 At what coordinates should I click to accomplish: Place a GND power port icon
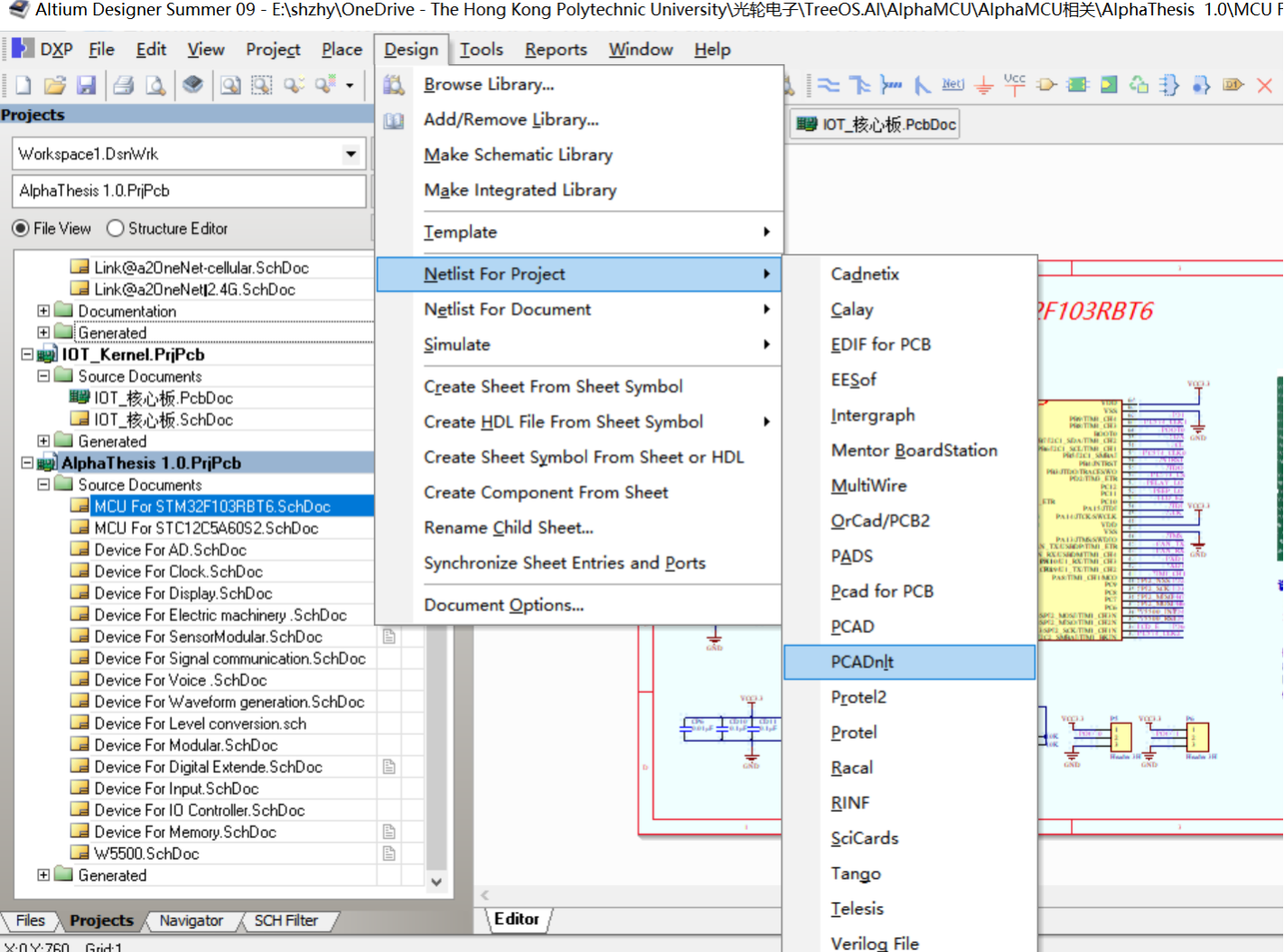(984, 85)
